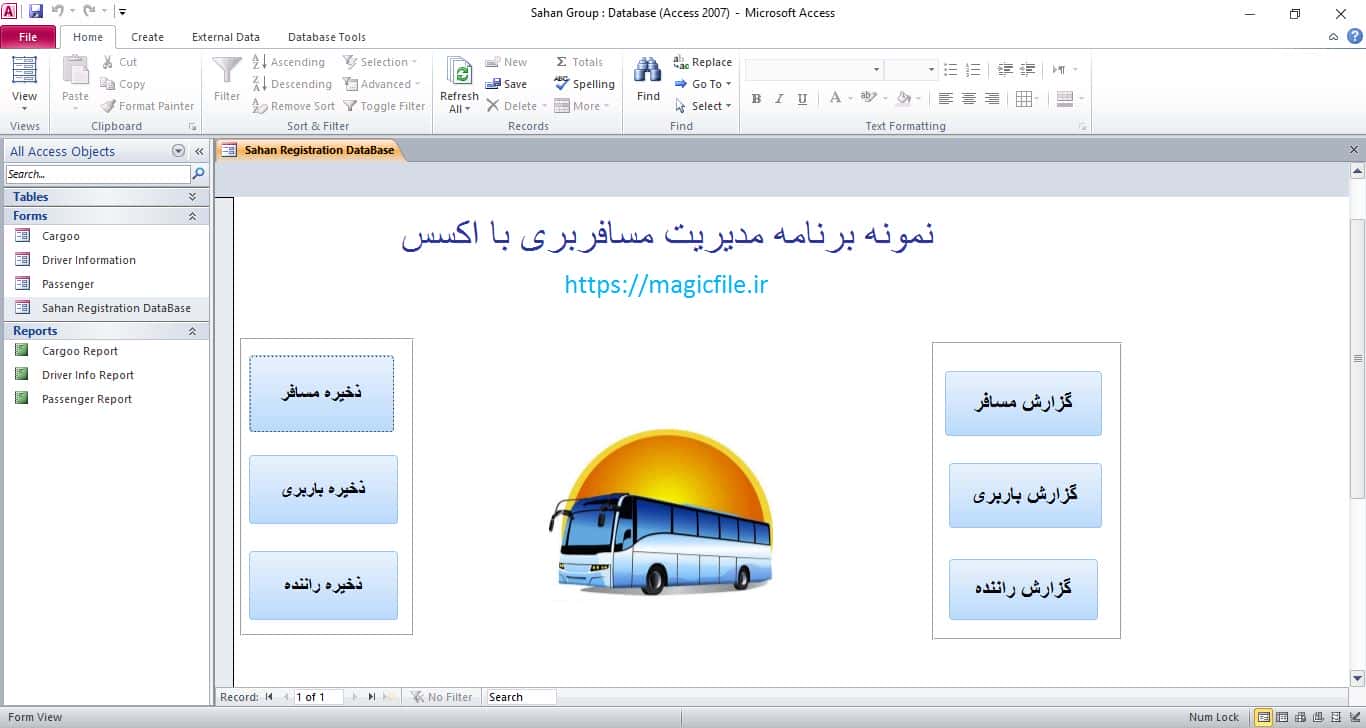
Task: Collapse the navigation pane with shutter button
Action: (199, 151)
